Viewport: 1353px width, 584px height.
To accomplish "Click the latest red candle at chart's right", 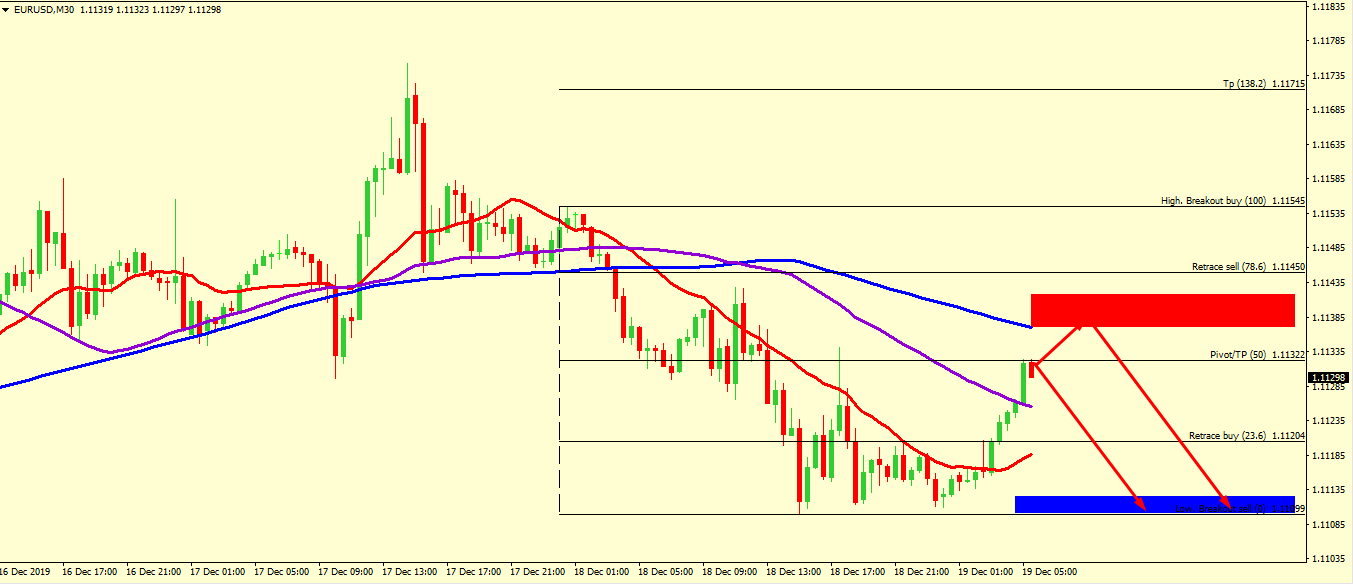I will [x=1031, y=369].
